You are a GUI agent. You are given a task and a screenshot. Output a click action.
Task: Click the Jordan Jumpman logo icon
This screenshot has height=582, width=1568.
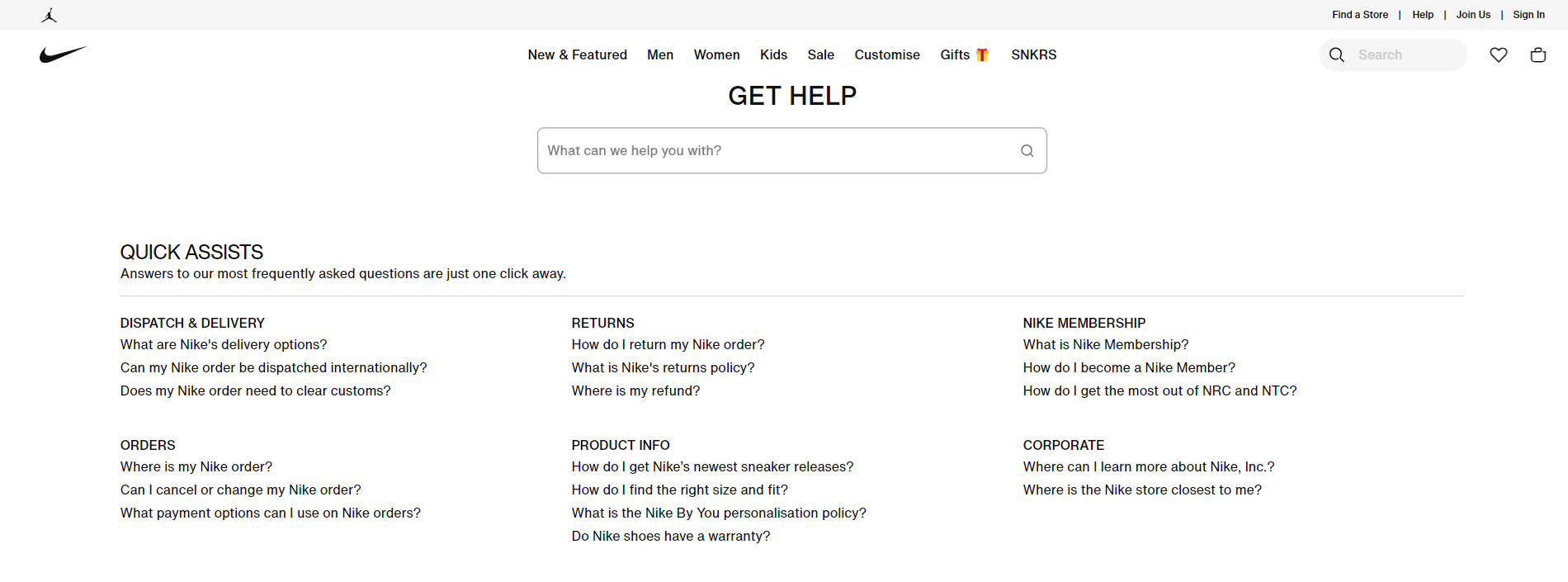50,15
